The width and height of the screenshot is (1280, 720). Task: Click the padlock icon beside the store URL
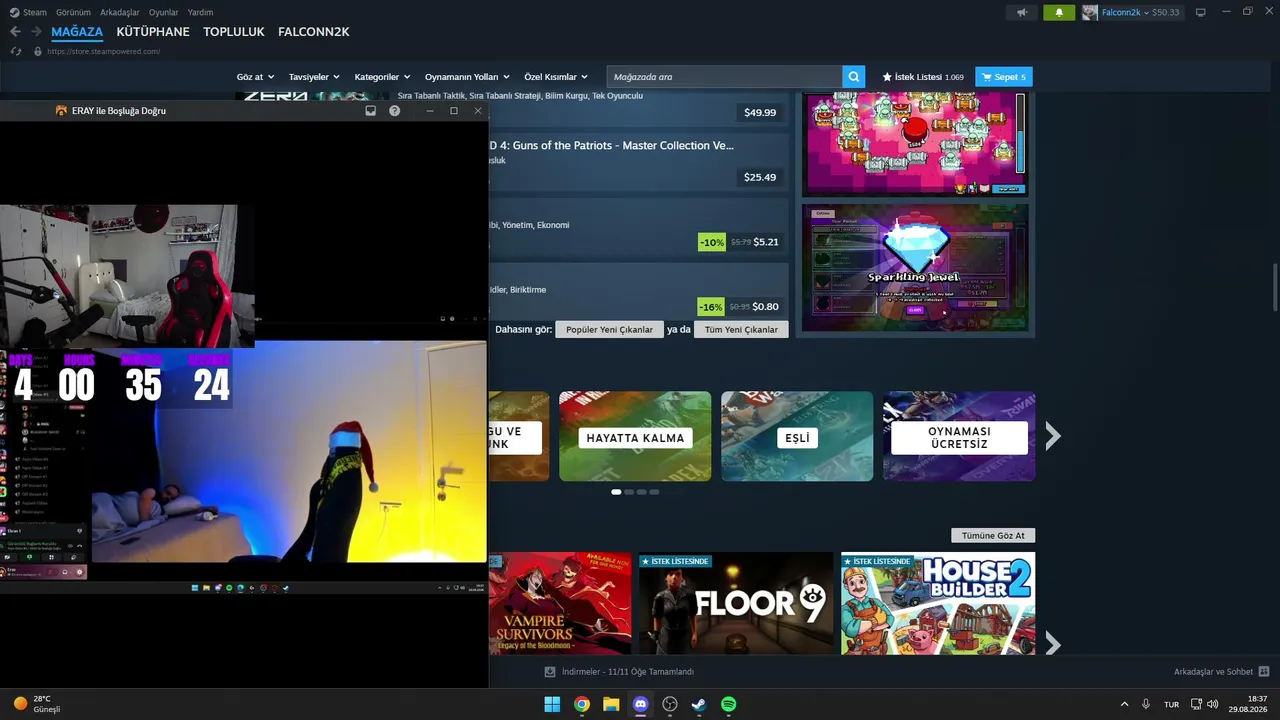(38, 51)
